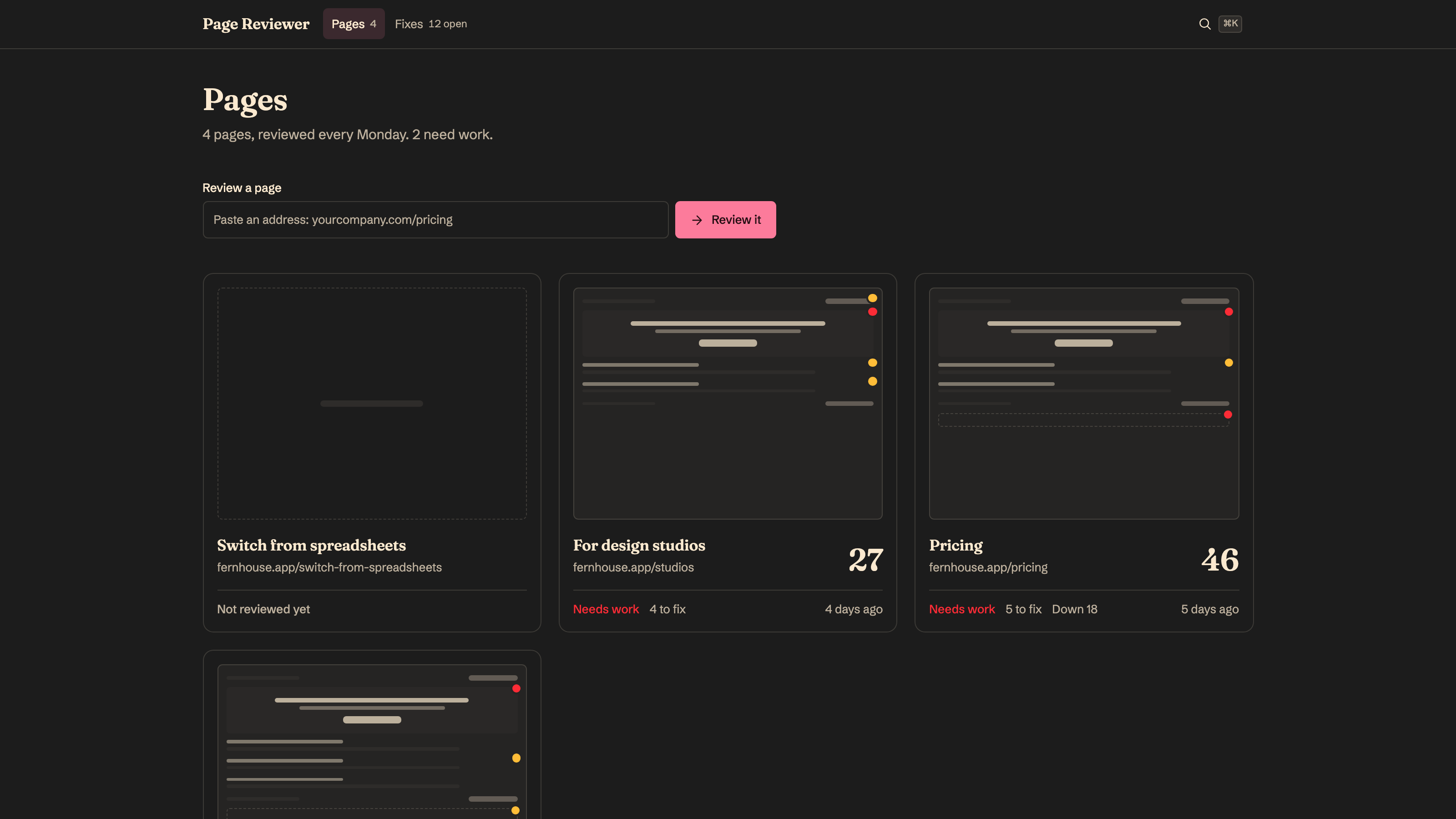
Task: Click fernhouse.app/switch-from-spreadsheets address
Action: (x=329, y=567)
